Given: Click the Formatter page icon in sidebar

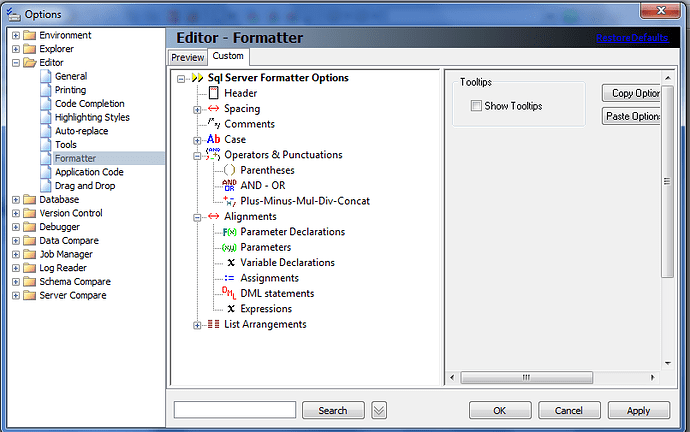Looking at the screenshot, I should point(46,158).
